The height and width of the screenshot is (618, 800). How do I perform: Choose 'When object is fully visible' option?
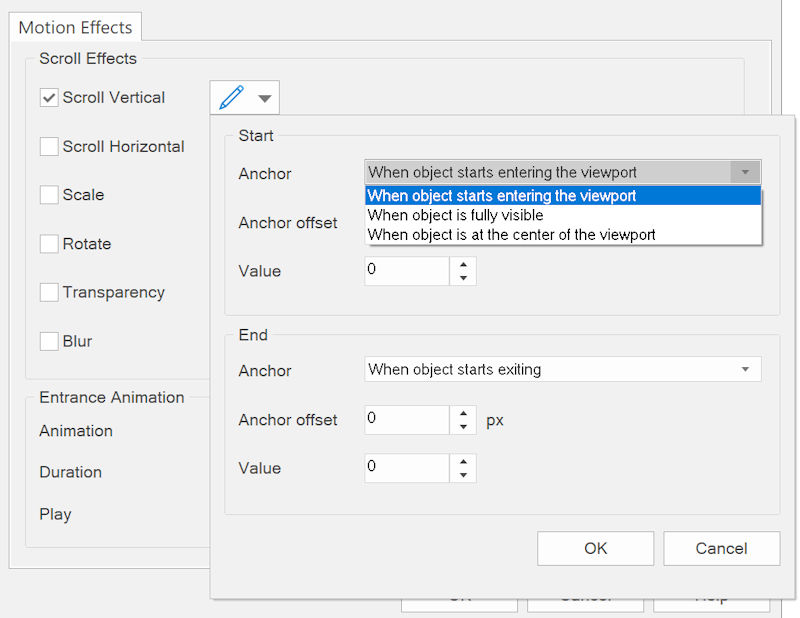[456, 215]
